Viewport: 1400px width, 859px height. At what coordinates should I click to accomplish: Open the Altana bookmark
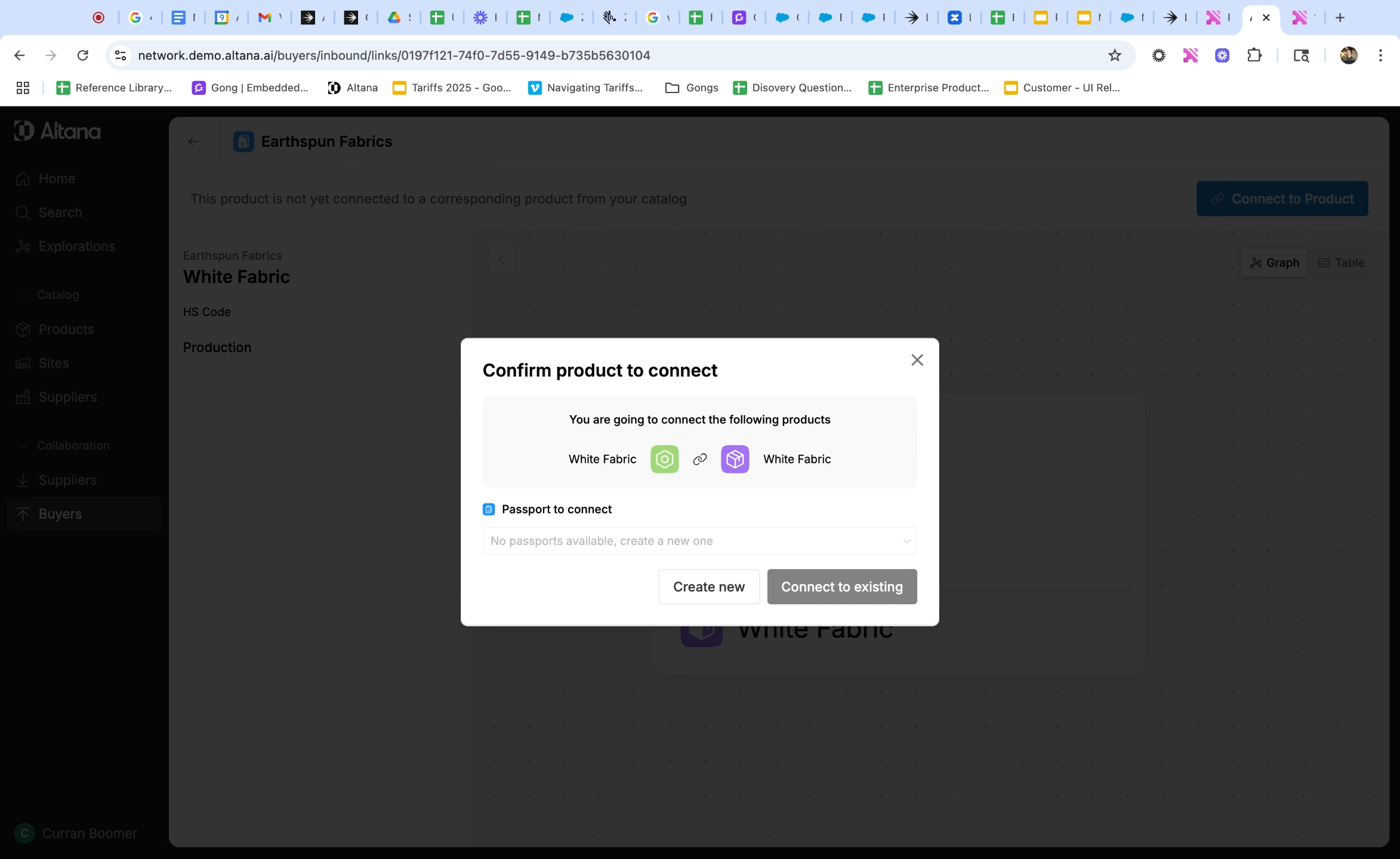point(353,88)
